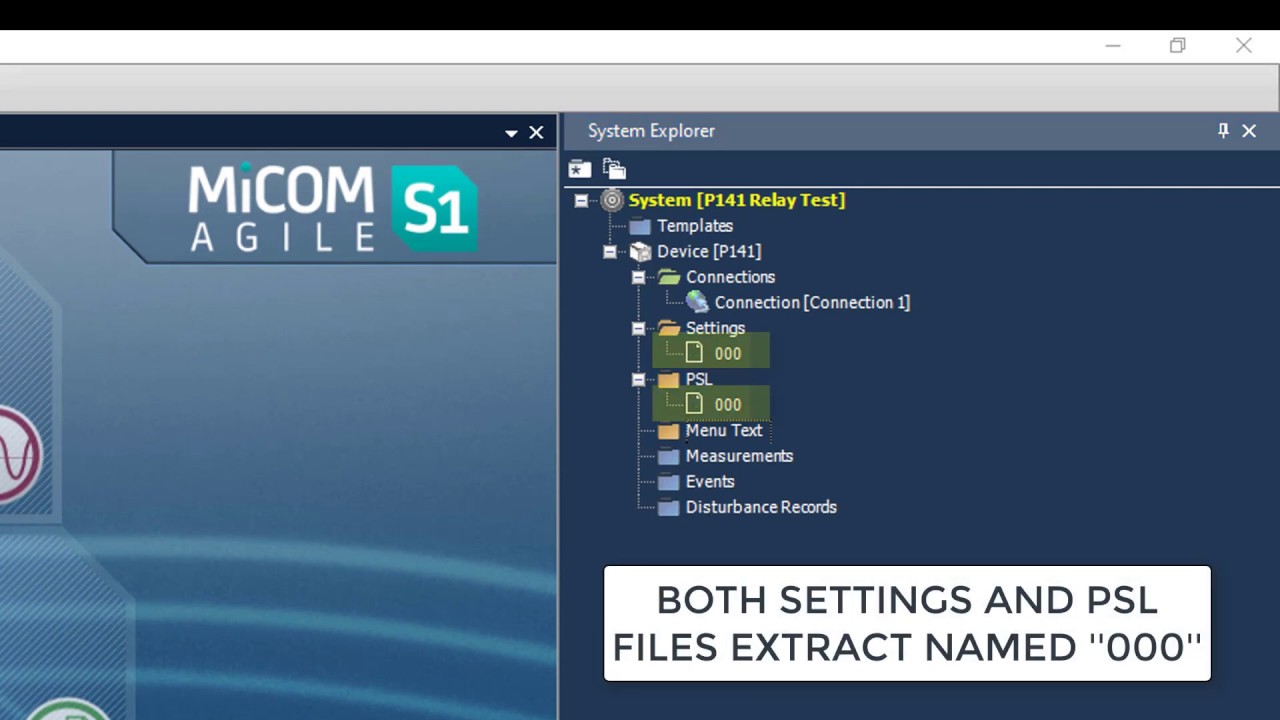Select the 000 file label under Settings
Image resolution: width=1280 pixels, height=720 pixels.
(728, 354)
